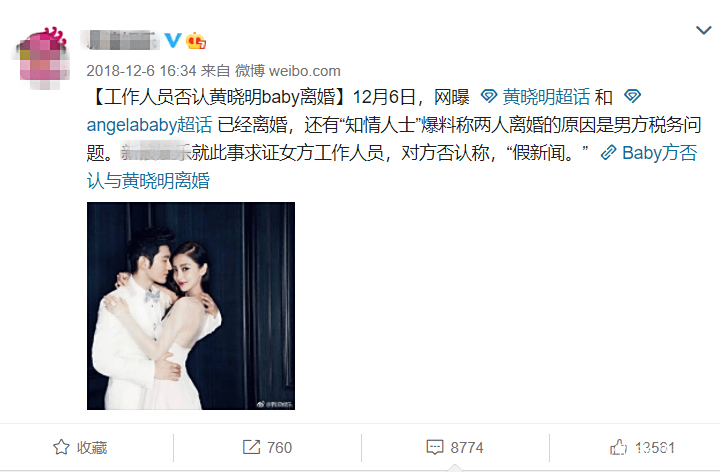
Task: Open the blurred account username
Action: [120, 40]
